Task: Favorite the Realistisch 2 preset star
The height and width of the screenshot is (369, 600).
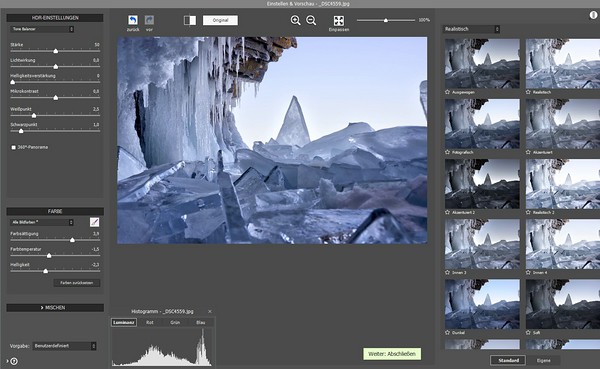Action: coord(528,212)
